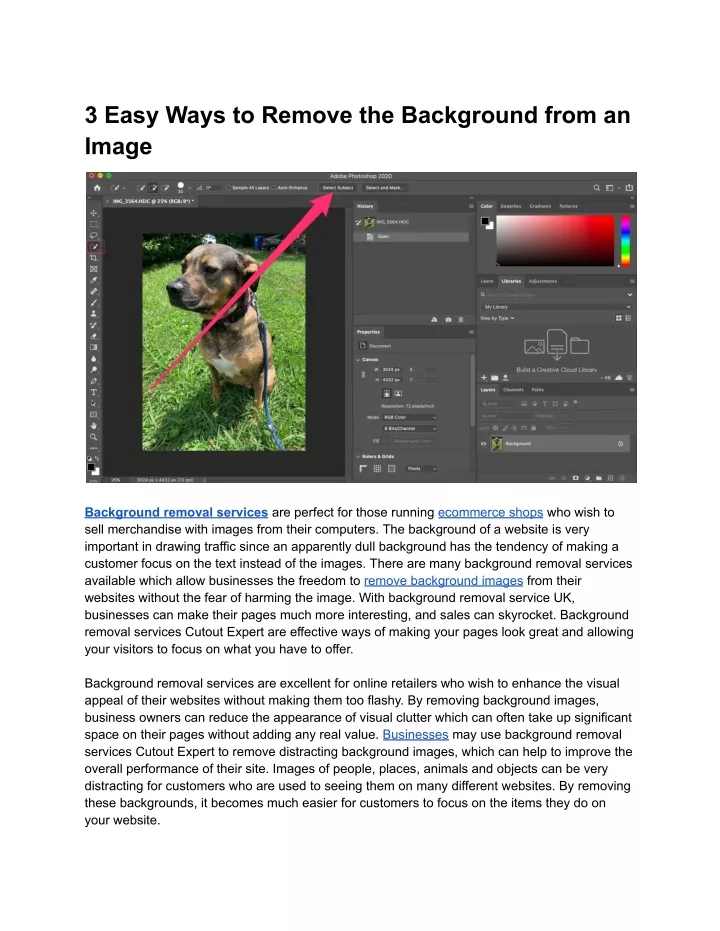
Task: Create new group folder icon in Layers
Action: [599, 477]
